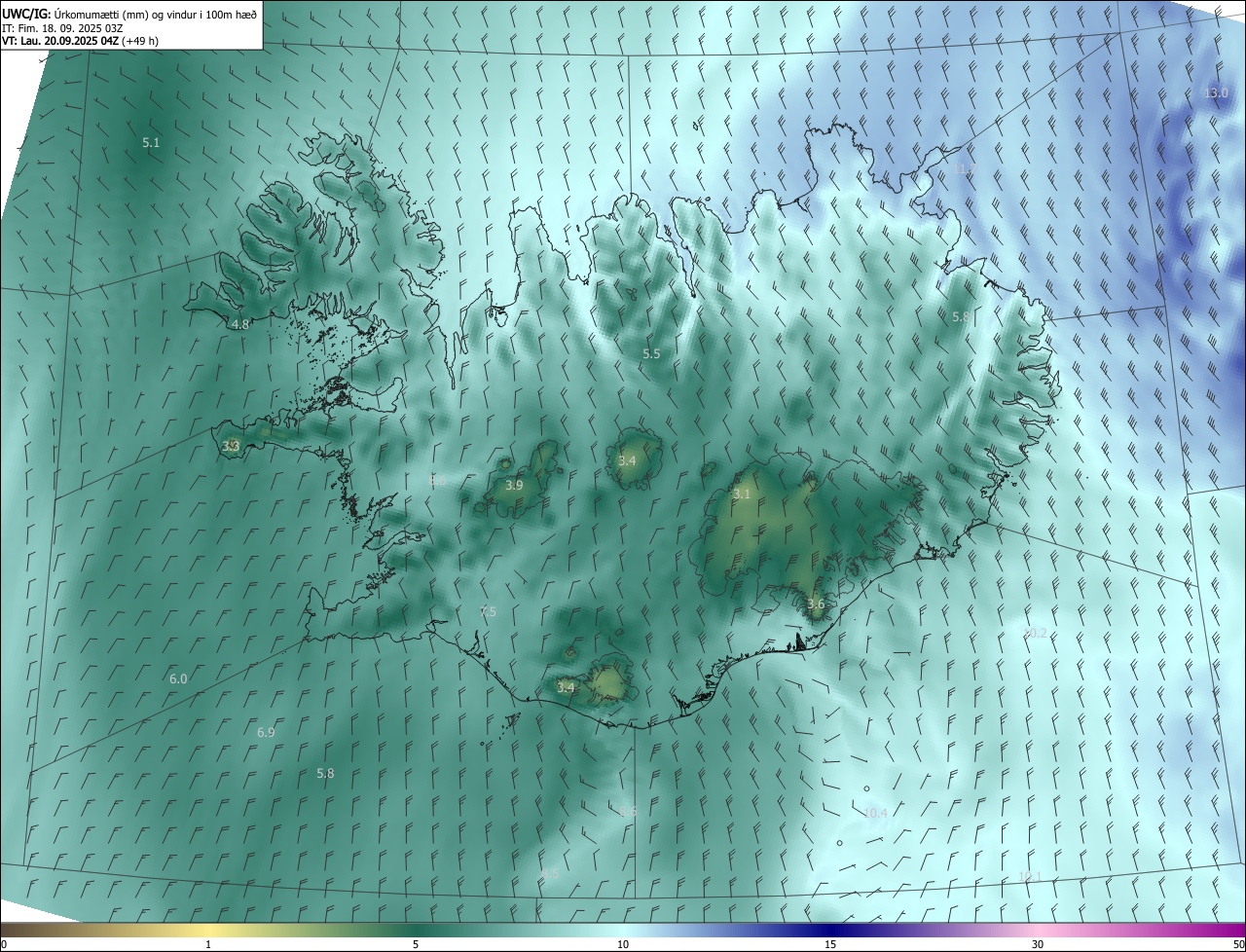Click the UWC/IG Úrkomumætti title line

coord(130,13)
